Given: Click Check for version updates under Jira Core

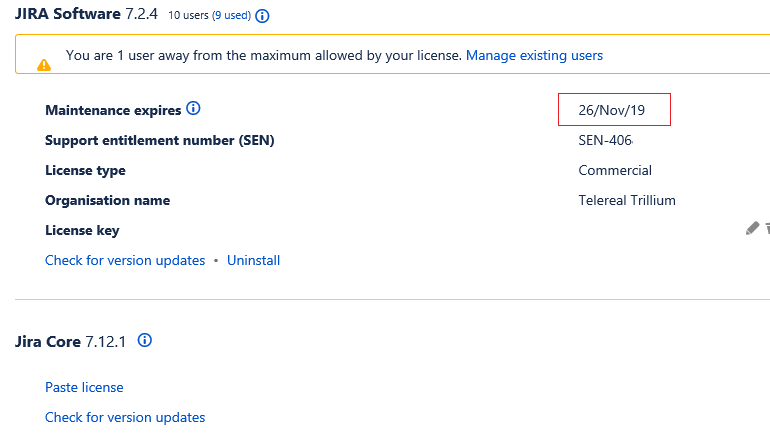Looking at the screenshot, I should pos(125,418).
